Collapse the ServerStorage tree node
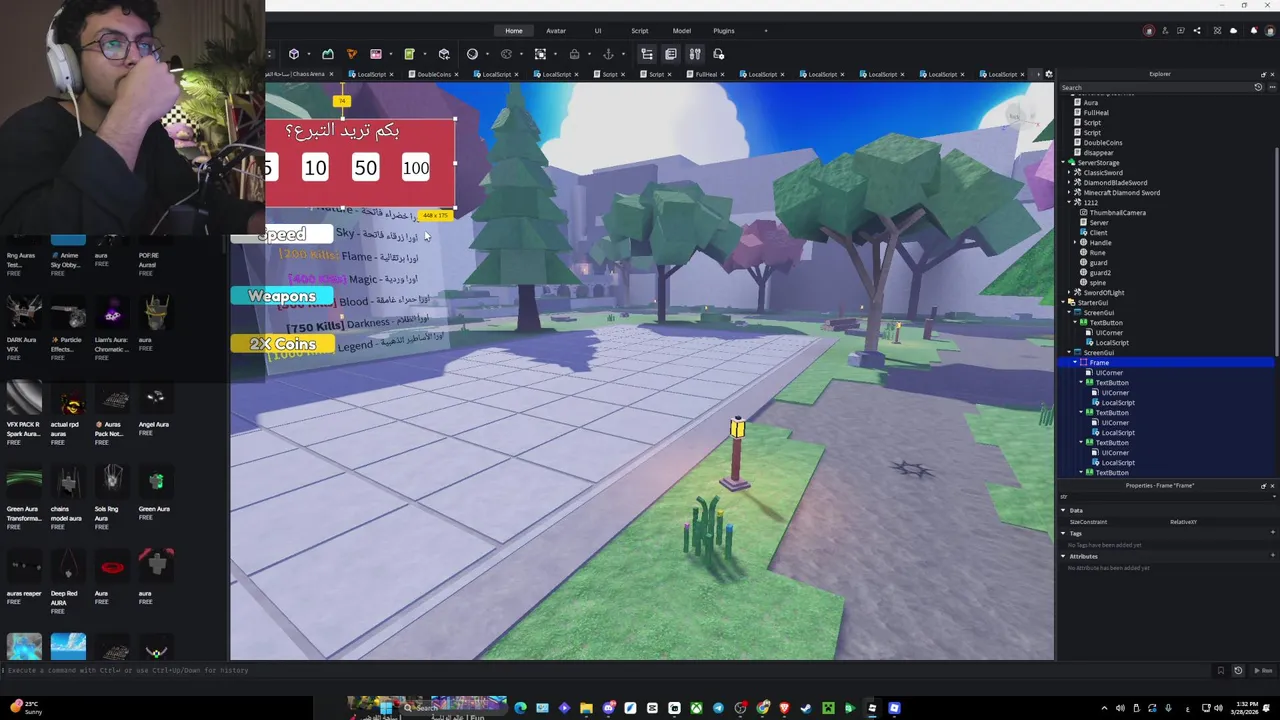 1064,163
